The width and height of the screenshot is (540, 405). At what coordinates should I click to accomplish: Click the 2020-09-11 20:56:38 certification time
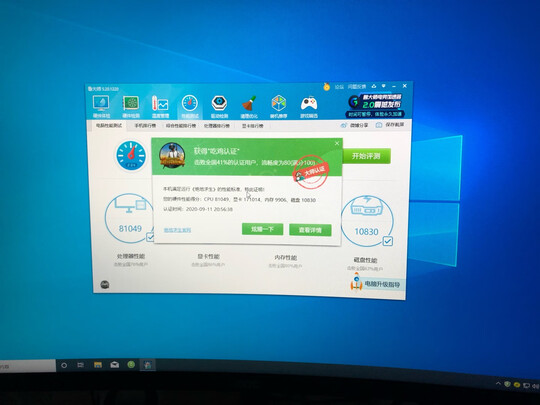[x=209, y=209]
